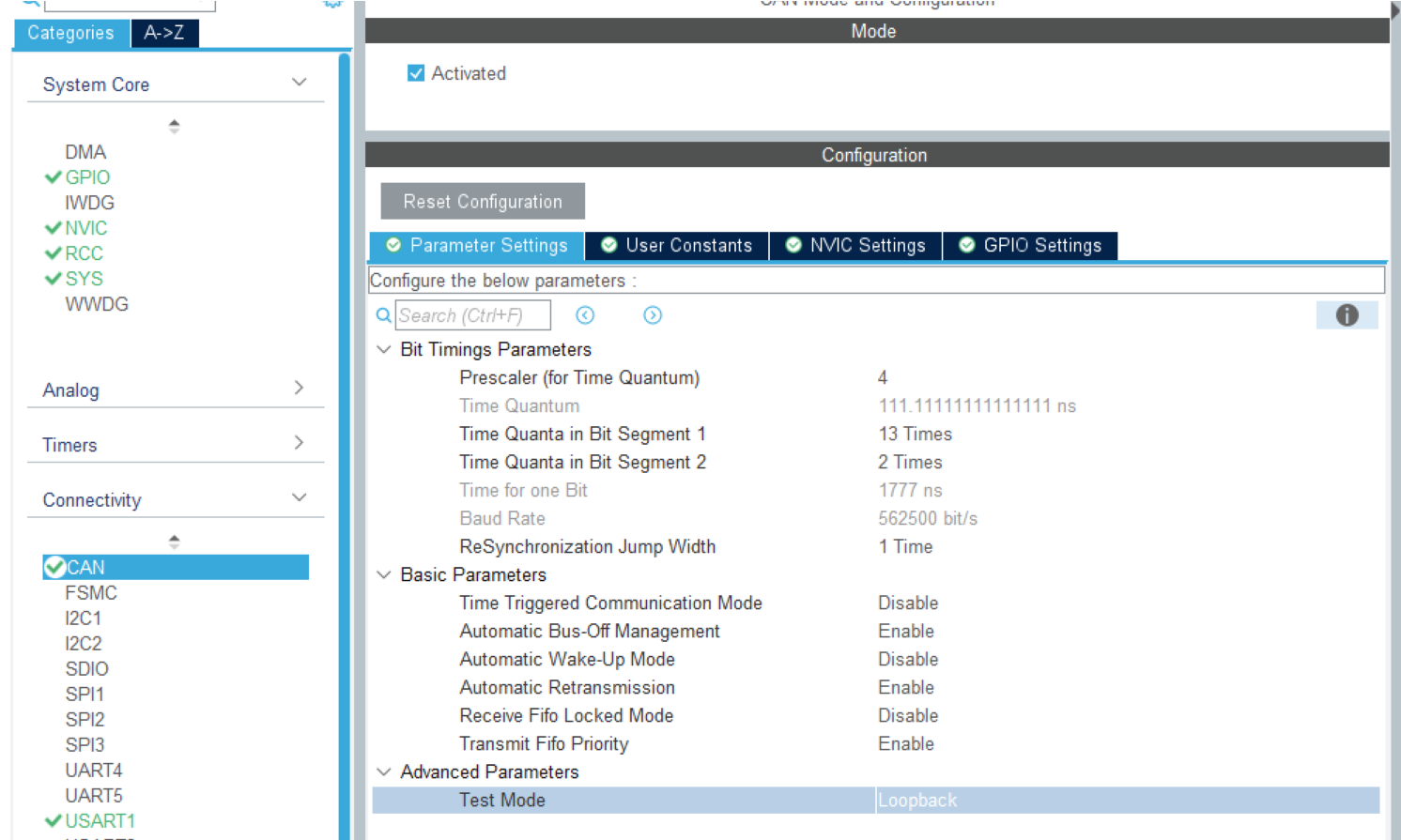
Task: Click Bit Segment 2 value 2 Times
Action: [910, 462]
